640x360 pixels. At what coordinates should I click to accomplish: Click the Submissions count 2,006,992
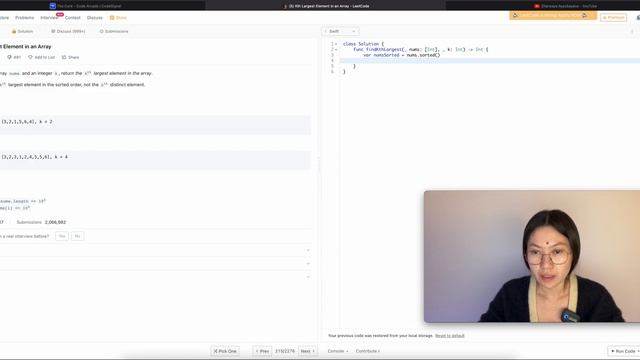pos(55,222)
